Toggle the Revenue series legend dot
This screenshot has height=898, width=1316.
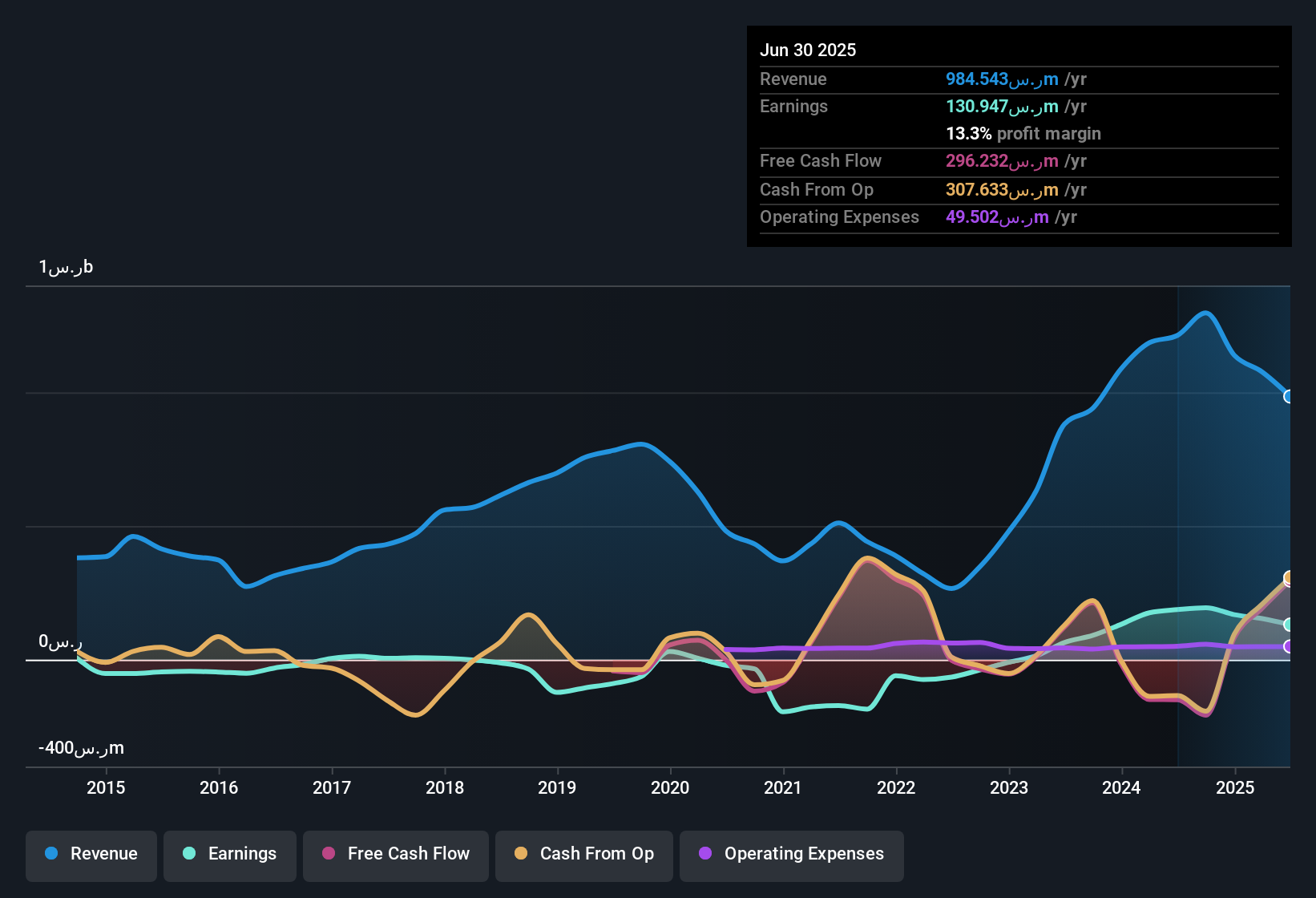50,854
